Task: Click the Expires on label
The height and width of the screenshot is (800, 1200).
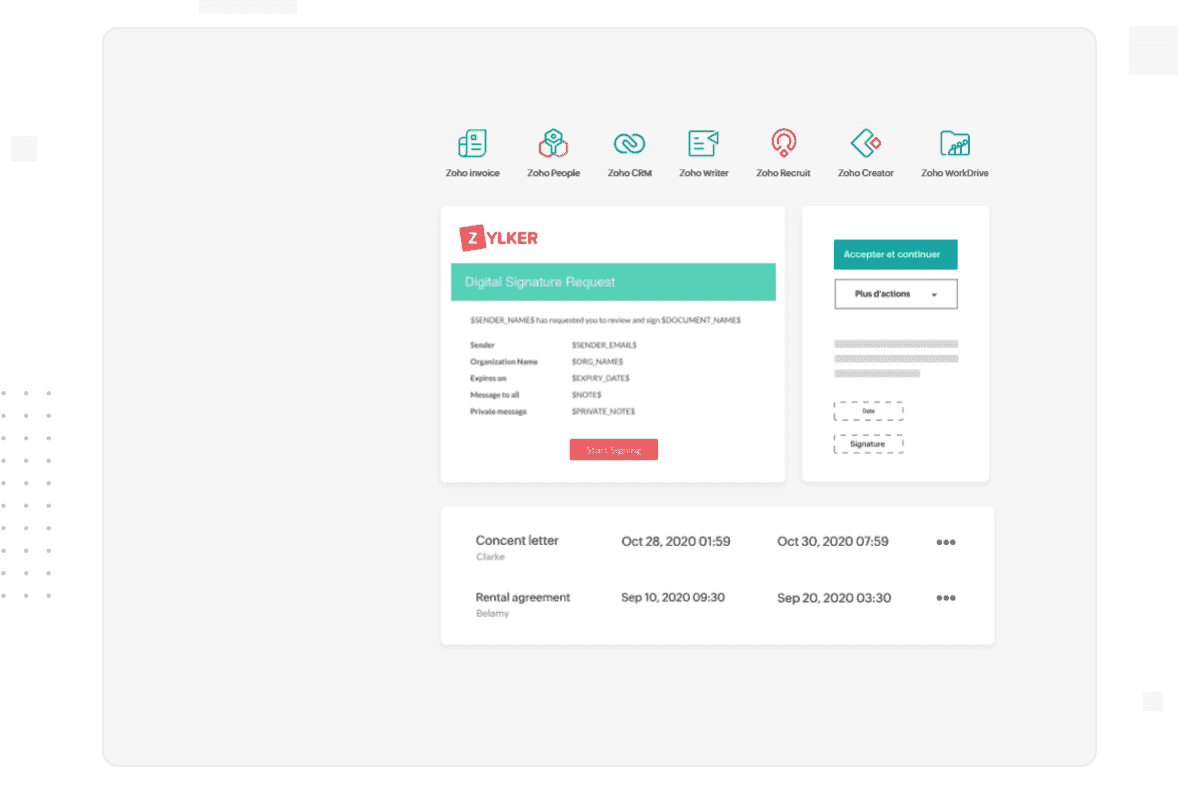Action: [488, 378]
